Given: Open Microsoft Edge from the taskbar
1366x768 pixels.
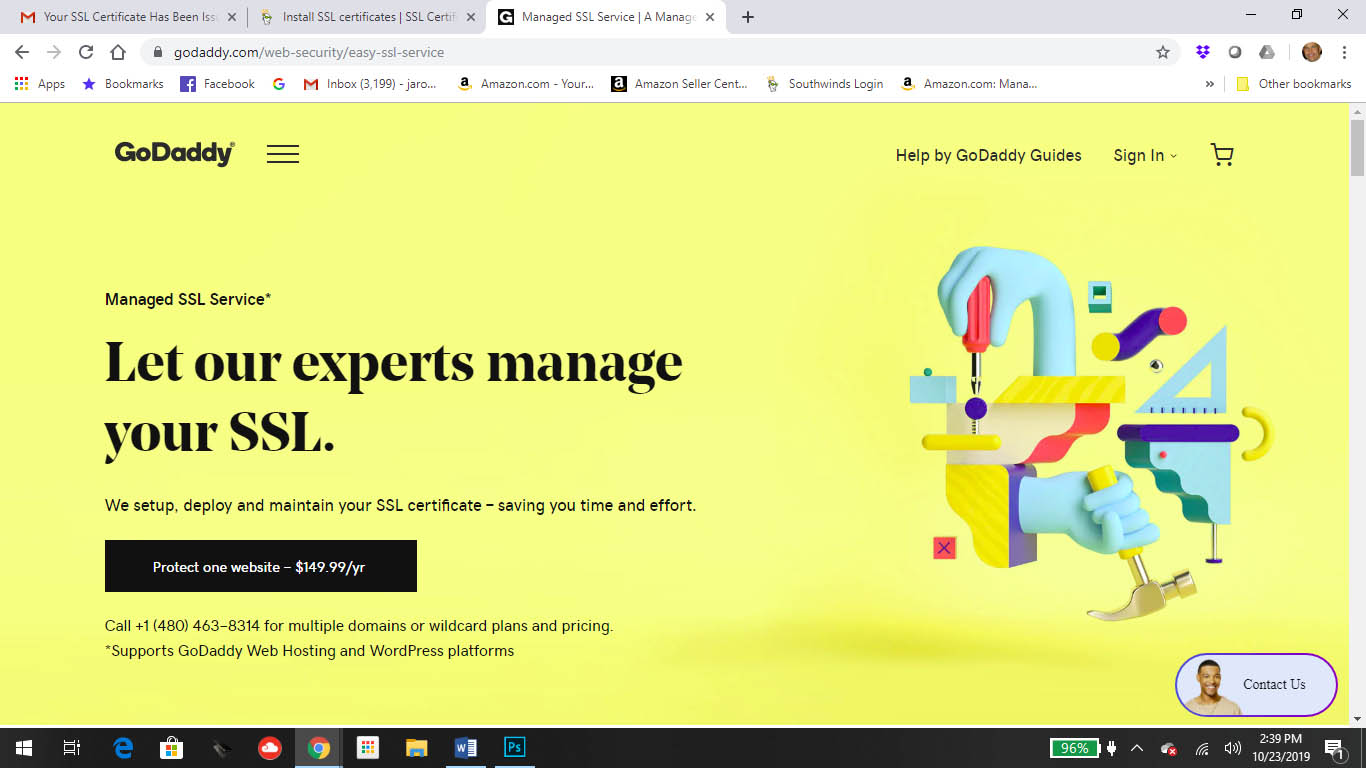Looking at the screenshot, I should point(123,747).
